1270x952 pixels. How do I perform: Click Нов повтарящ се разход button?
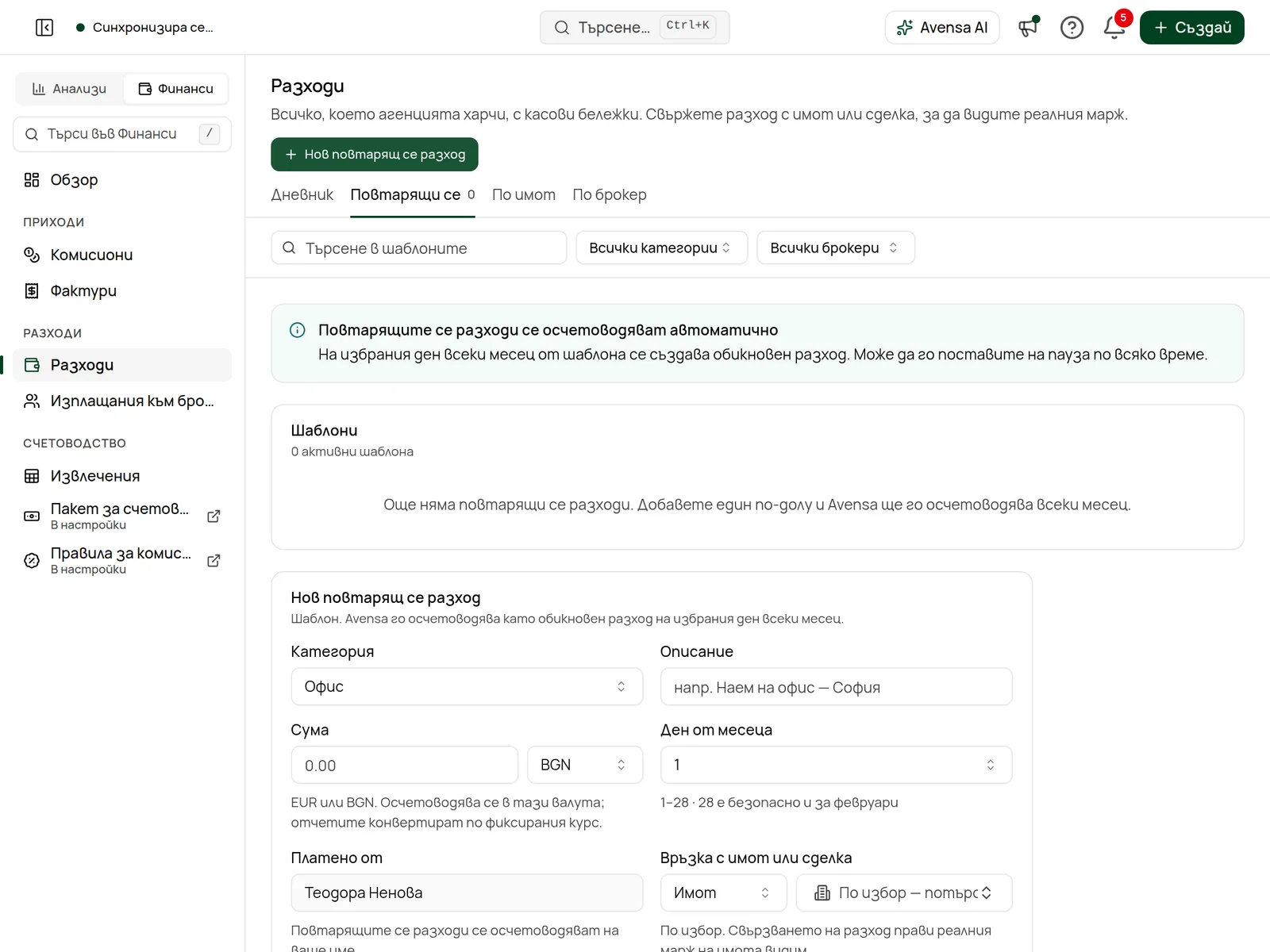(x=375, y=155)
